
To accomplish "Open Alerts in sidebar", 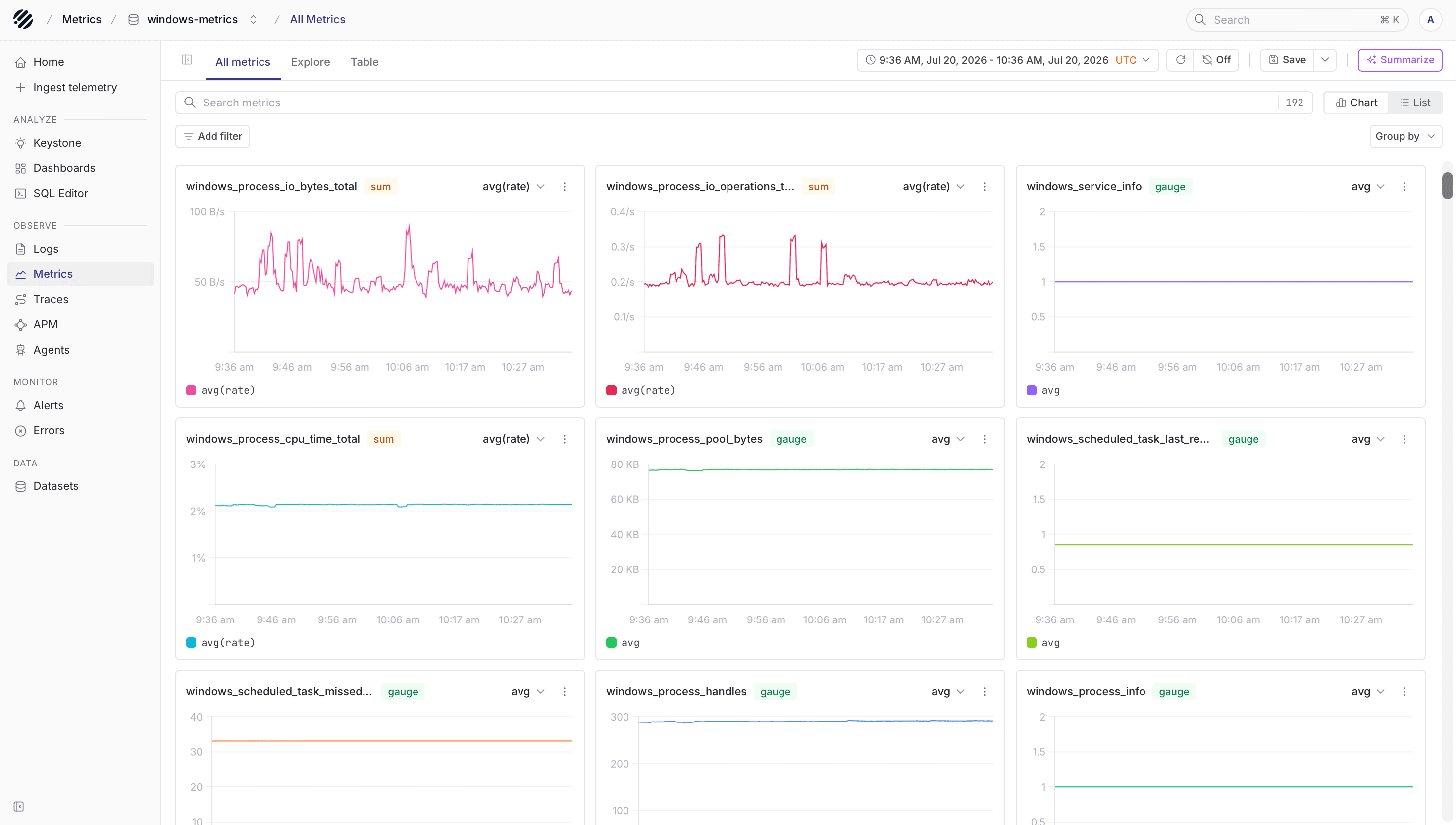I will click(80, 405).
